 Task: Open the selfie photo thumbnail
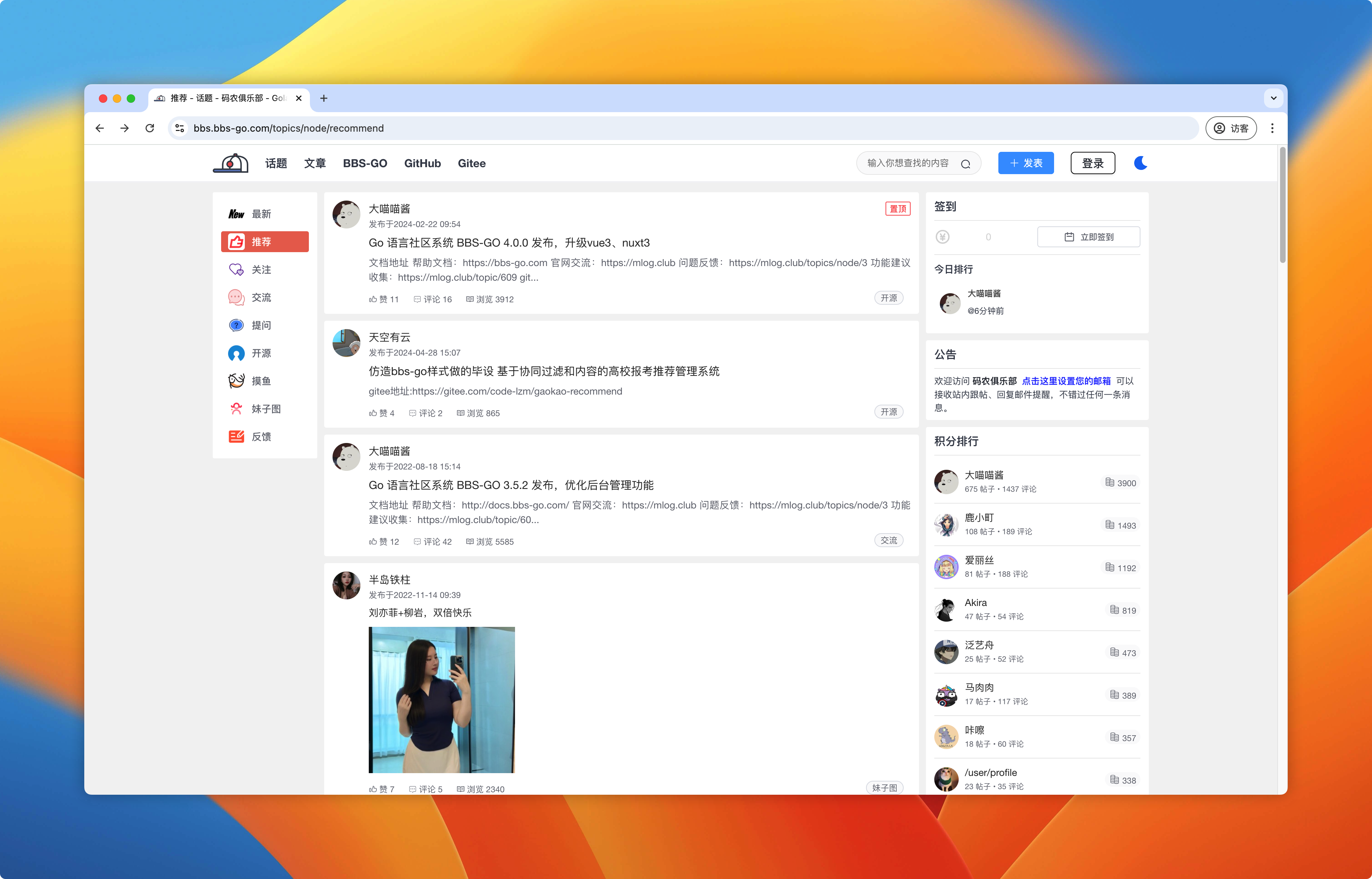pyautogui.click(x=442, y=700)
